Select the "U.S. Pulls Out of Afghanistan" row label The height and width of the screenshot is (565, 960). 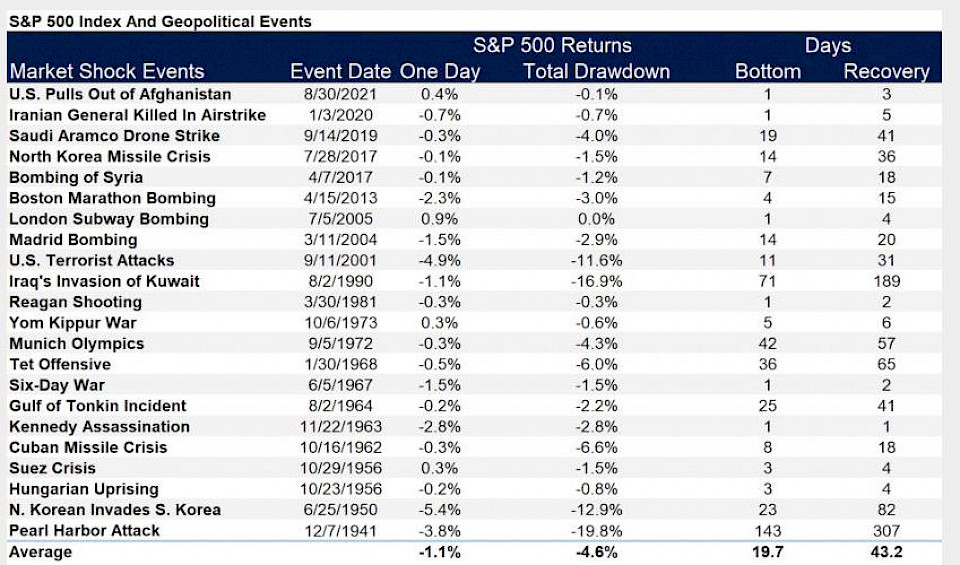[x=120, y=94]
